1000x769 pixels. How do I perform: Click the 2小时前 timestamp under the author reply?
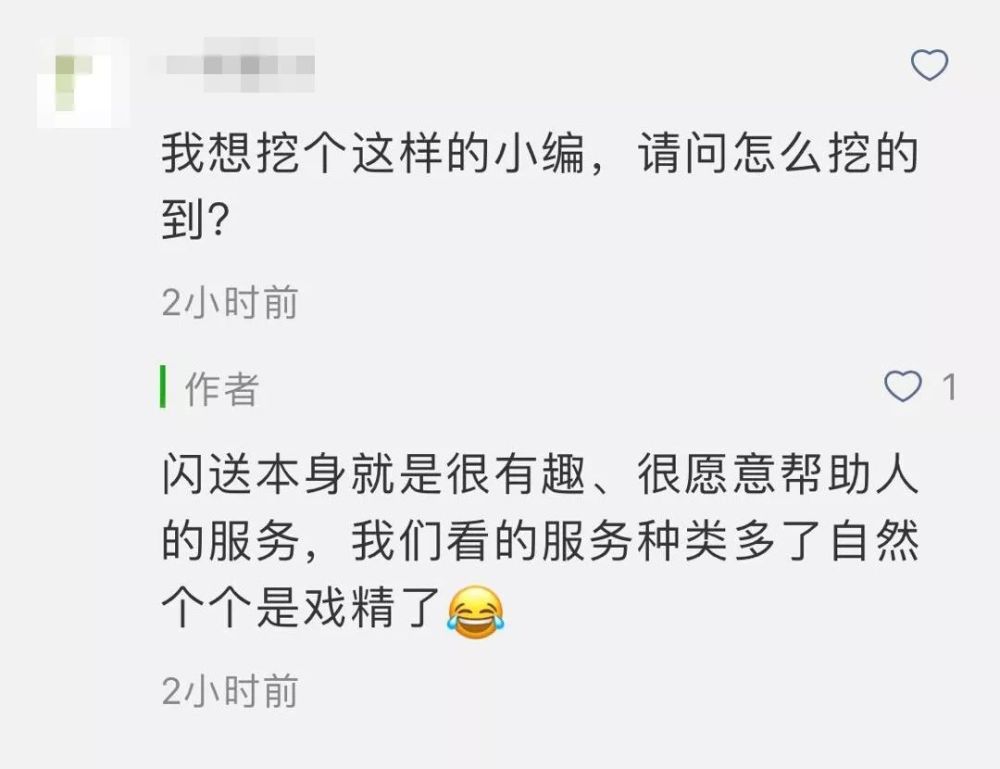click(230, 691)
